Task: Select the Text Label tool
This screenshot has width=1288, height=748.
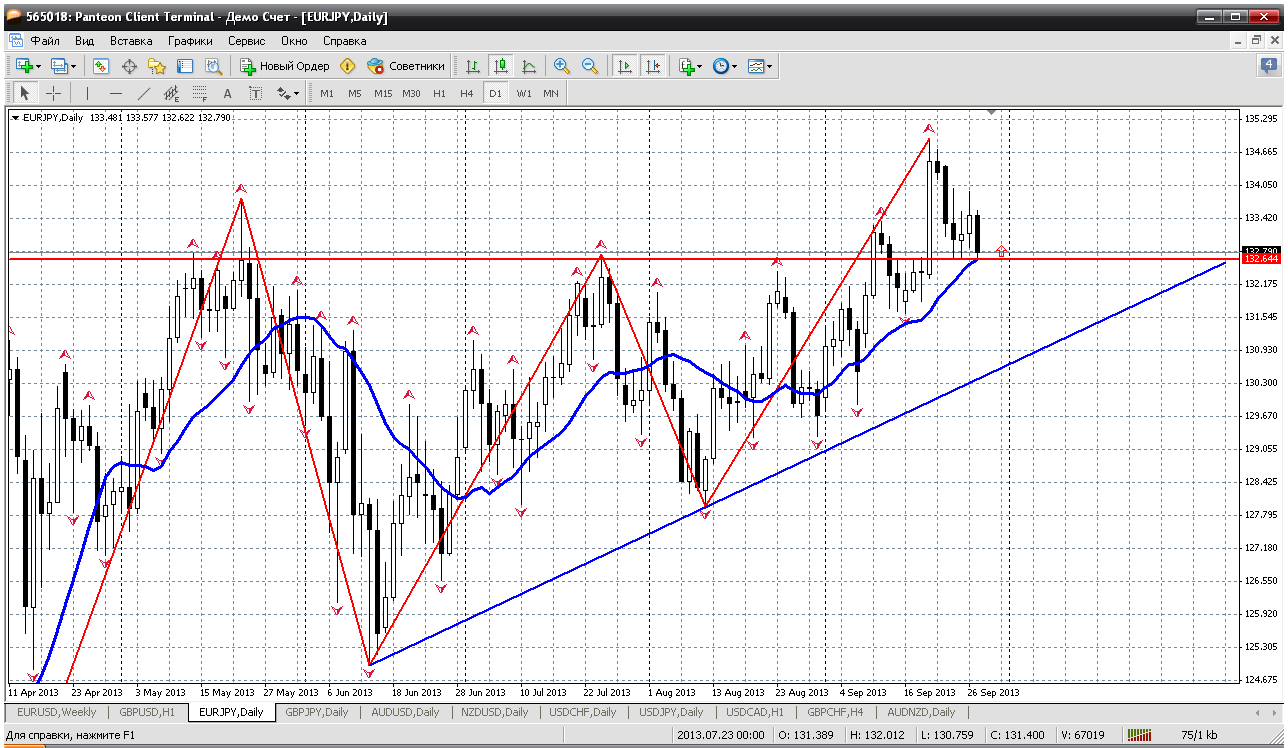Action: (255, 93)
